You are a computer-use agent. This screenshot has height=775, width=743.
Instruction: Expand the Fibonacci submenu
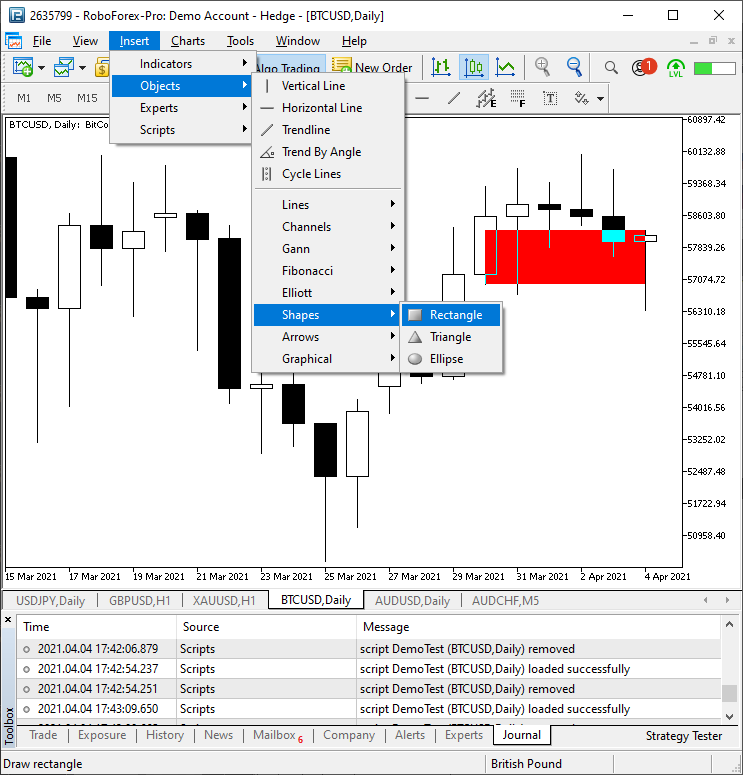(328, 271)
